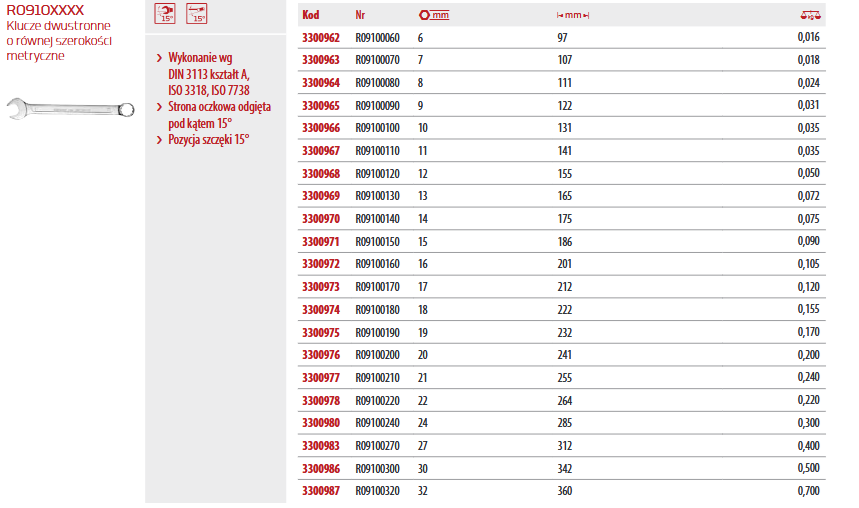Click the 'Kod' column header
This screenshot has width=859, height=508.
[x=311, y=15]
